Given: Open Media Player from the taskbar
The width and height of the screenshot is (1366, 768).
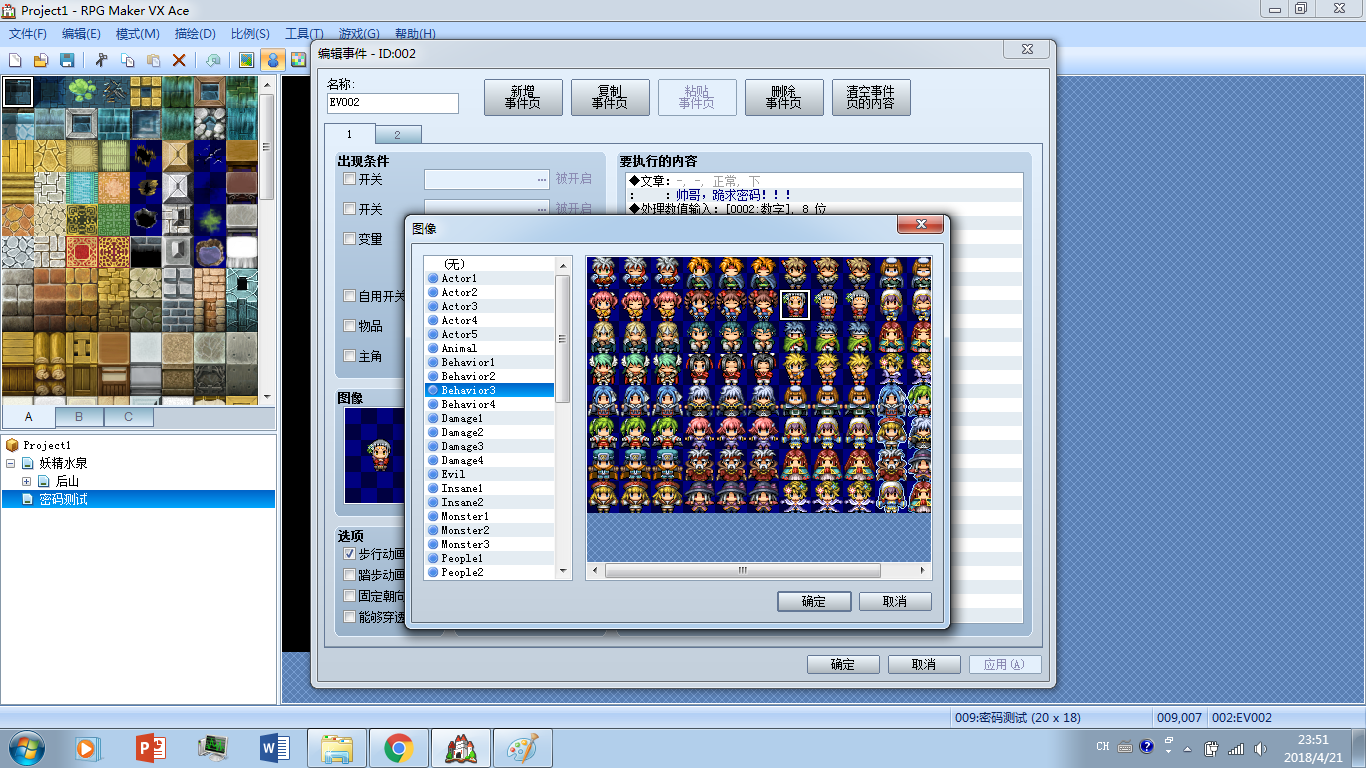Looking at the screenshot, I should 87,747.
